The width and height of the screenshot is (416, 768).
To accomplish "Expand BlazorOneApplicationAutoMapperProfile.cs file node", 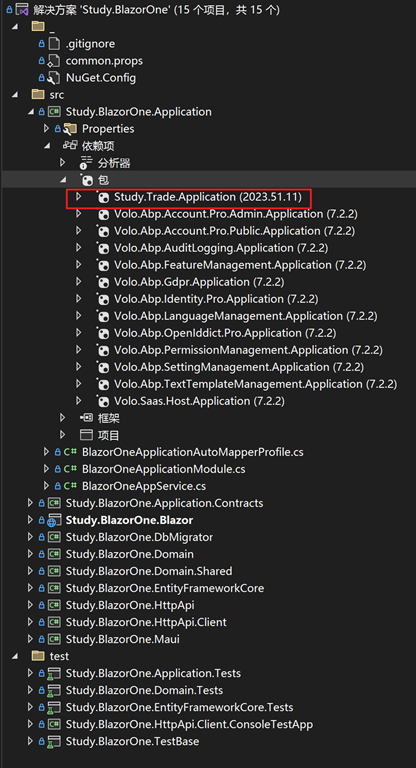I will pyautogui.click(x=47, y=452).
